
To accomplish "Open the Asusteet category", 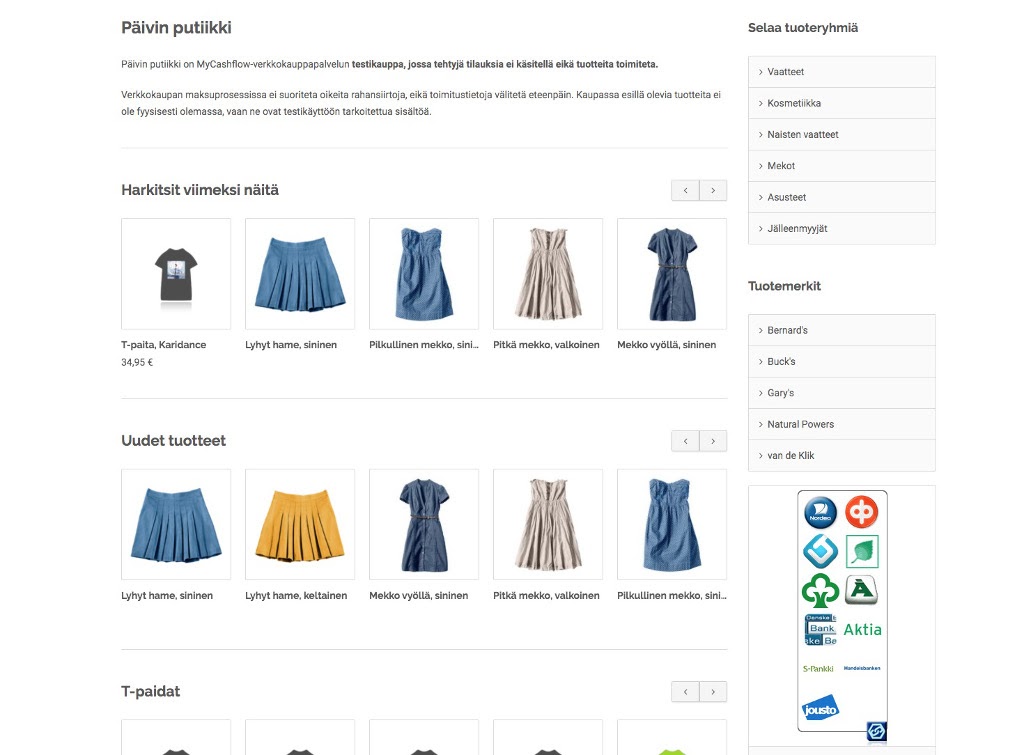I will 842,197.
